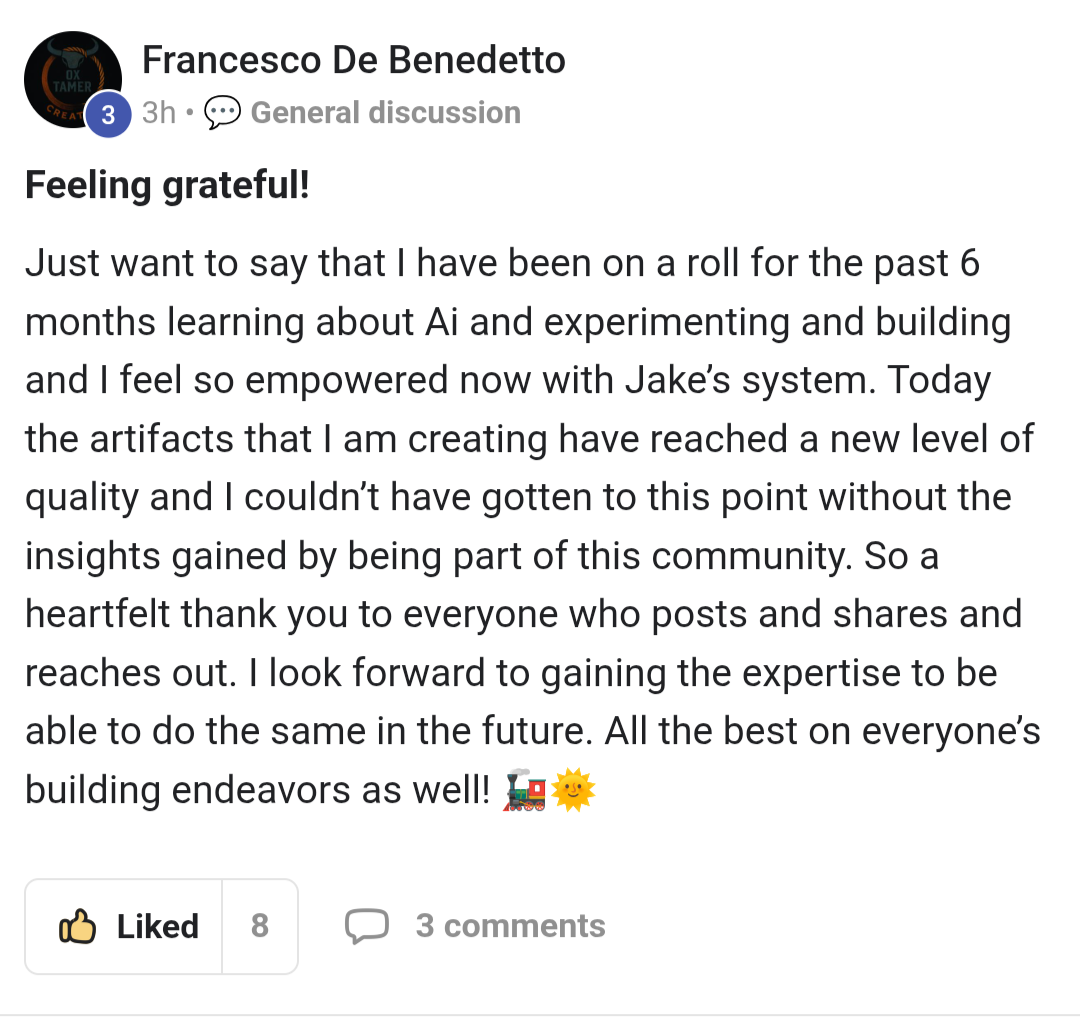Open the 3 comments thread
Image resolution: width=1080 pixels, height=1019 pixels.
[x=510, y=926]
